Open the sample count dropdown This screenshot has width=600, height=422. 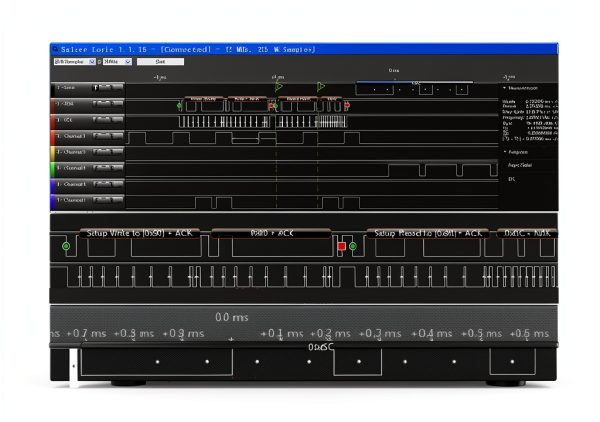pyautogui.click(x=75, y=62)
